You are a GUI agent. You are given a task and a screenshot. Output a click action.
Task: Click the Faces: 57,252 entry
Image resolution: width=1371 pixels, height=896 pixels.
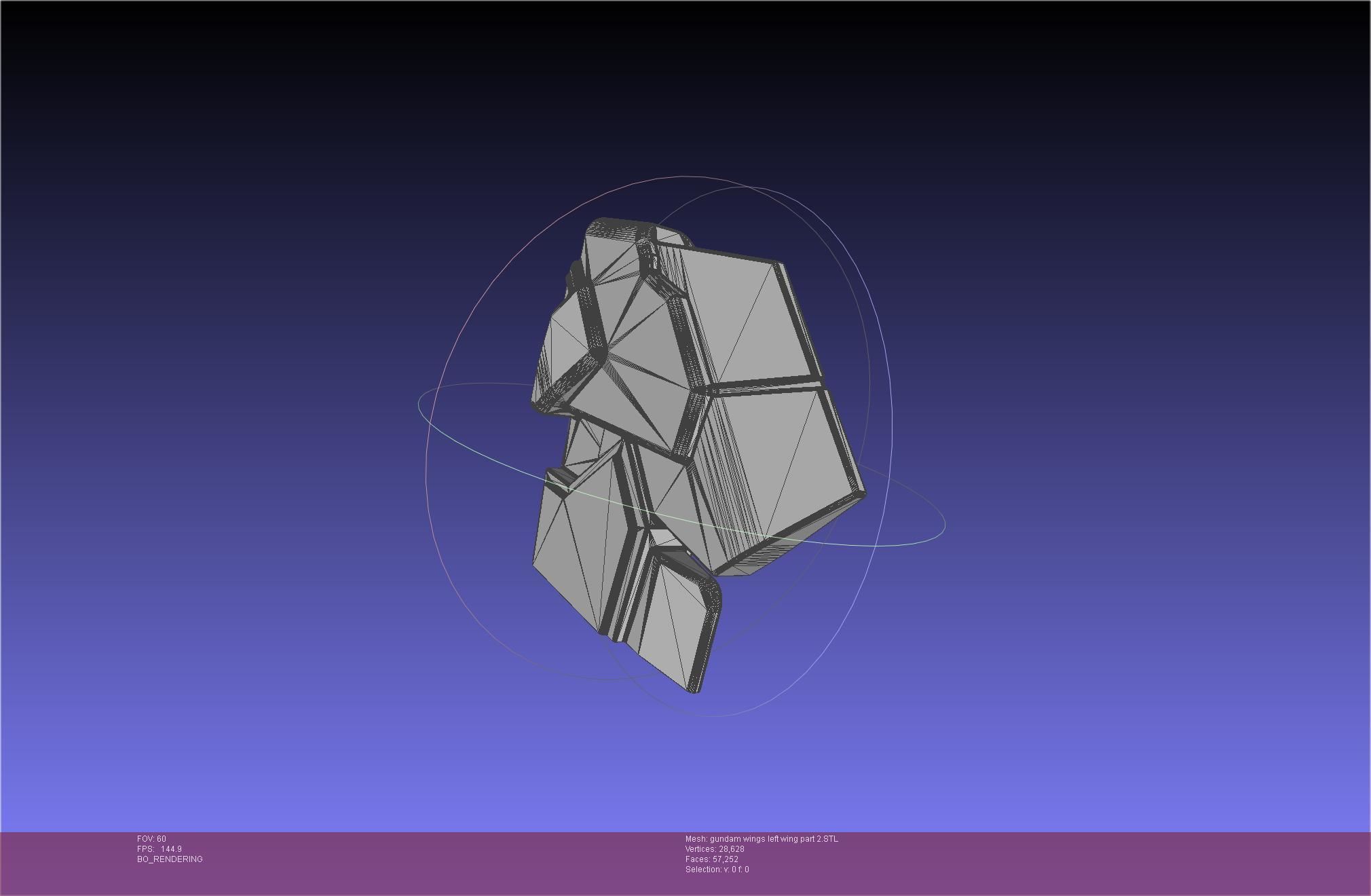pos(712,859)
